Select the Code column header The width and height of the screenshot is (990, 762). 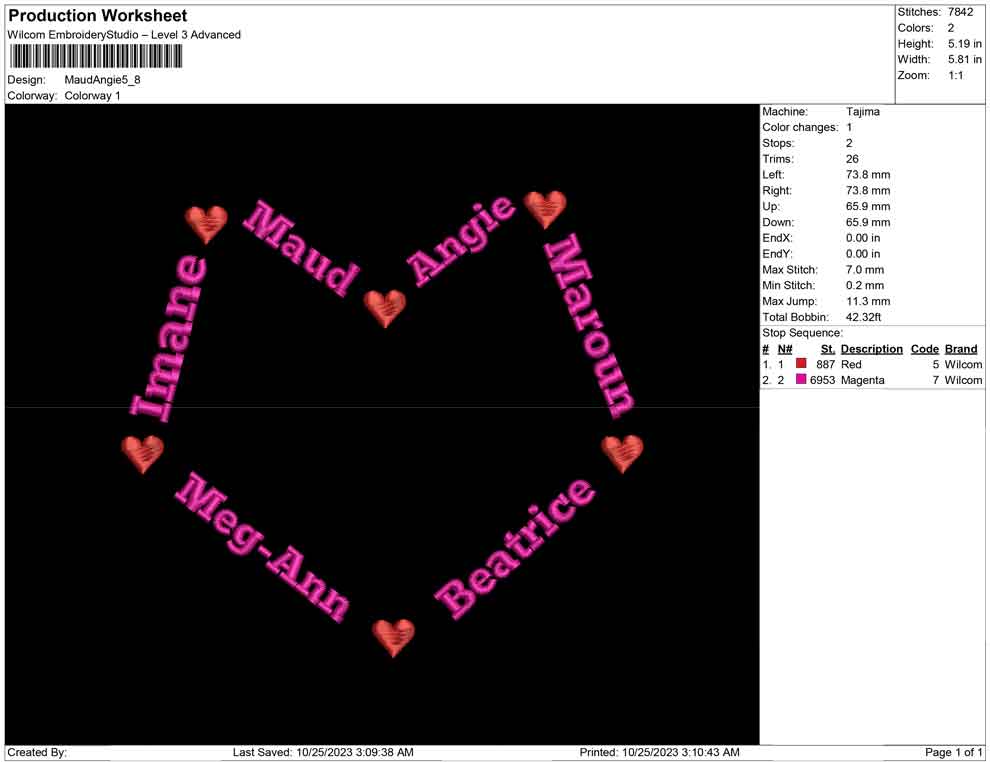924,349
